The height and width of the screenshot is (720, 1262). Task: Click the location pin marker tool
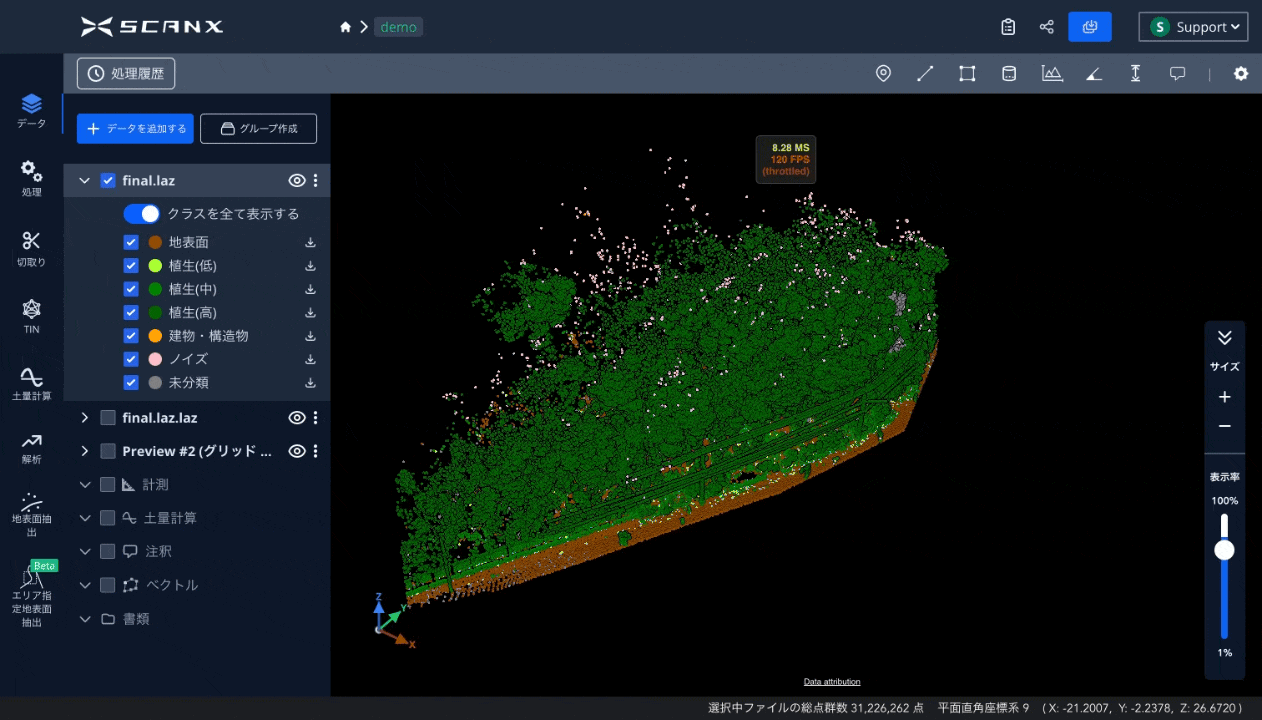pos(883,74)
